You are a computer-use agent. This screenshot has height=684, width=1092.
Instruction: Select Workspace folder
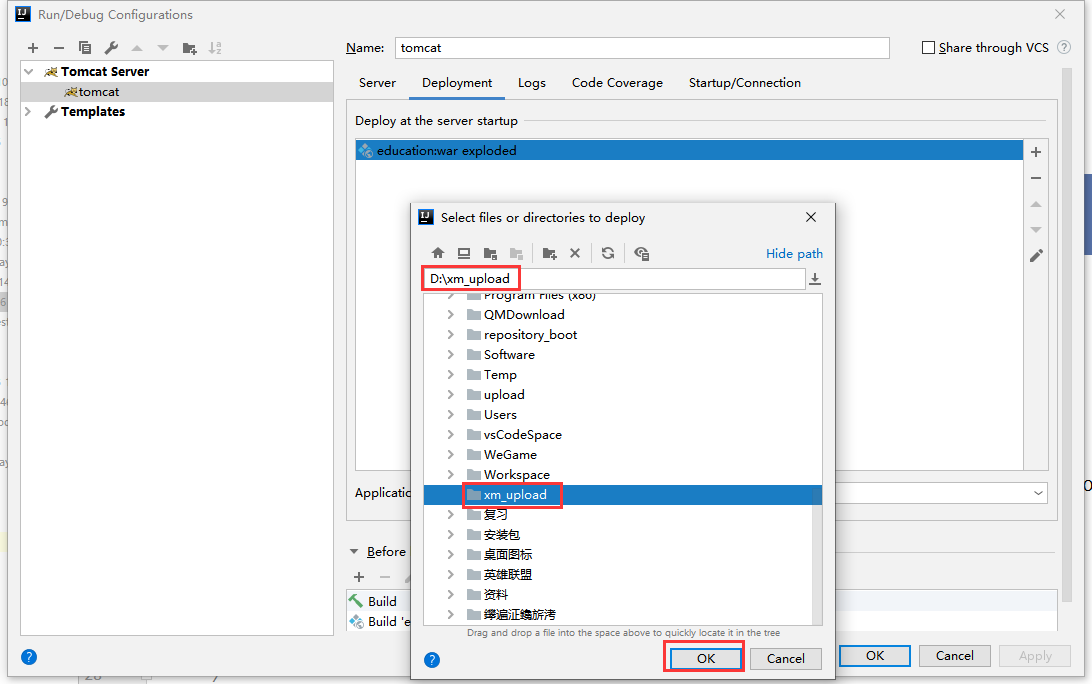[516, 474]
